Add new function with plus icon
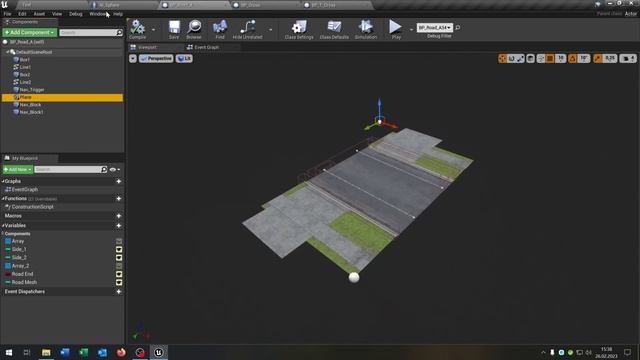This screenshot has width=640, height=360. pyautogui.click(x=119, y=198)
